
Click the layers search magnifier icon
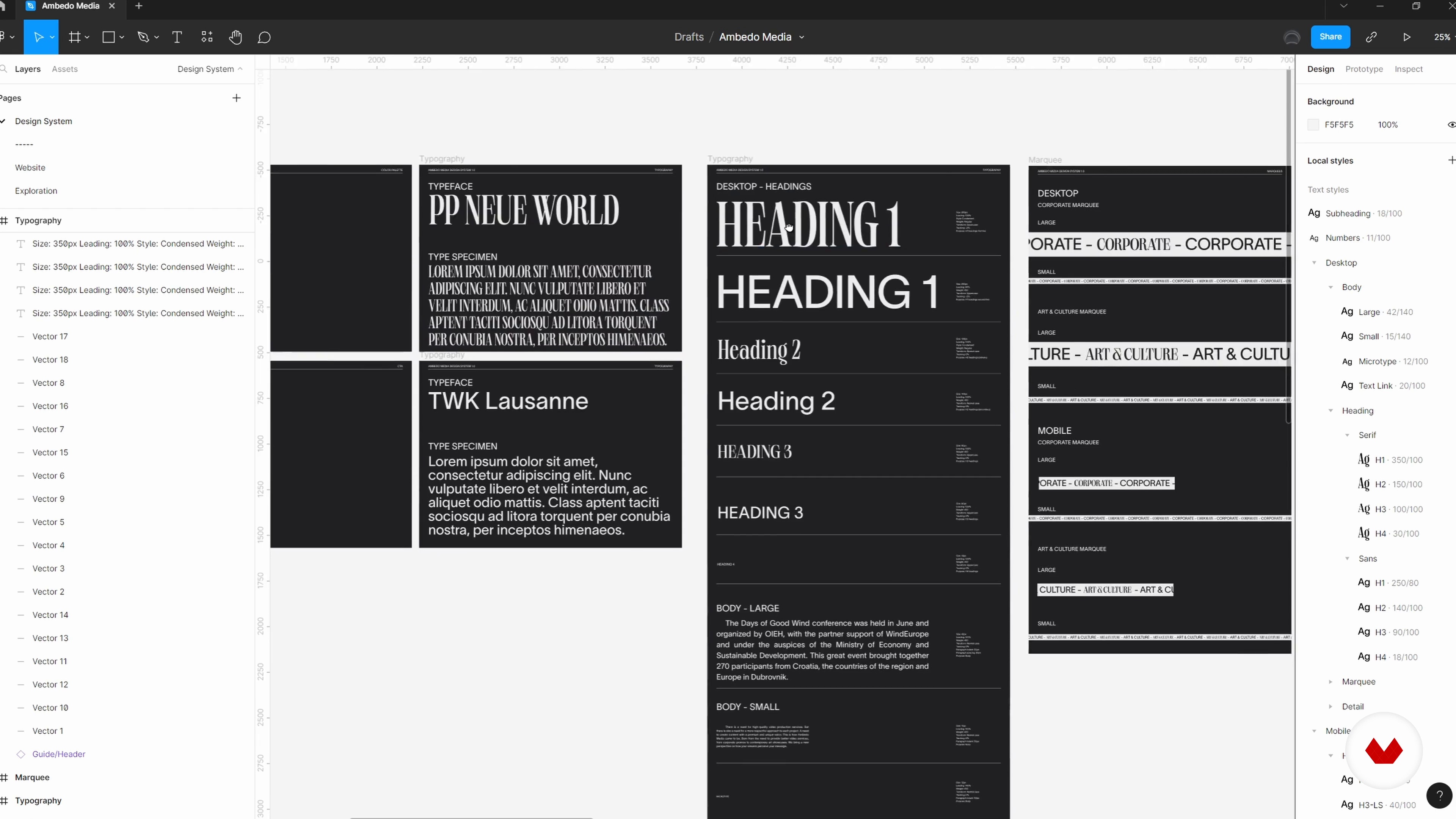coord(3,69)
